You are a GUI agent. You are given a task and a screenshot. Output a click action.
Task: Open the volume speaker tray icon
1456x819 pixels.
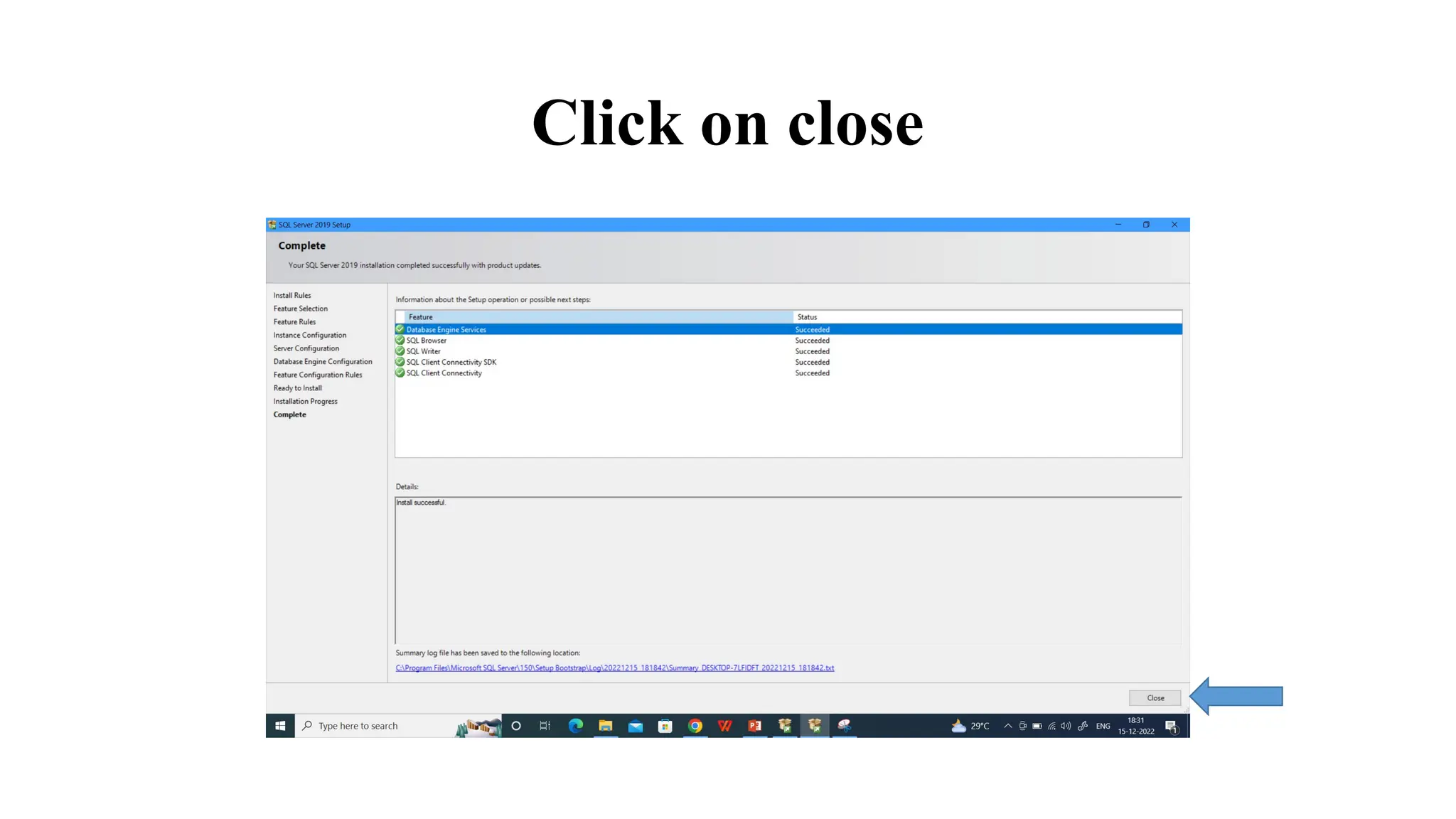coord(1066,726)
